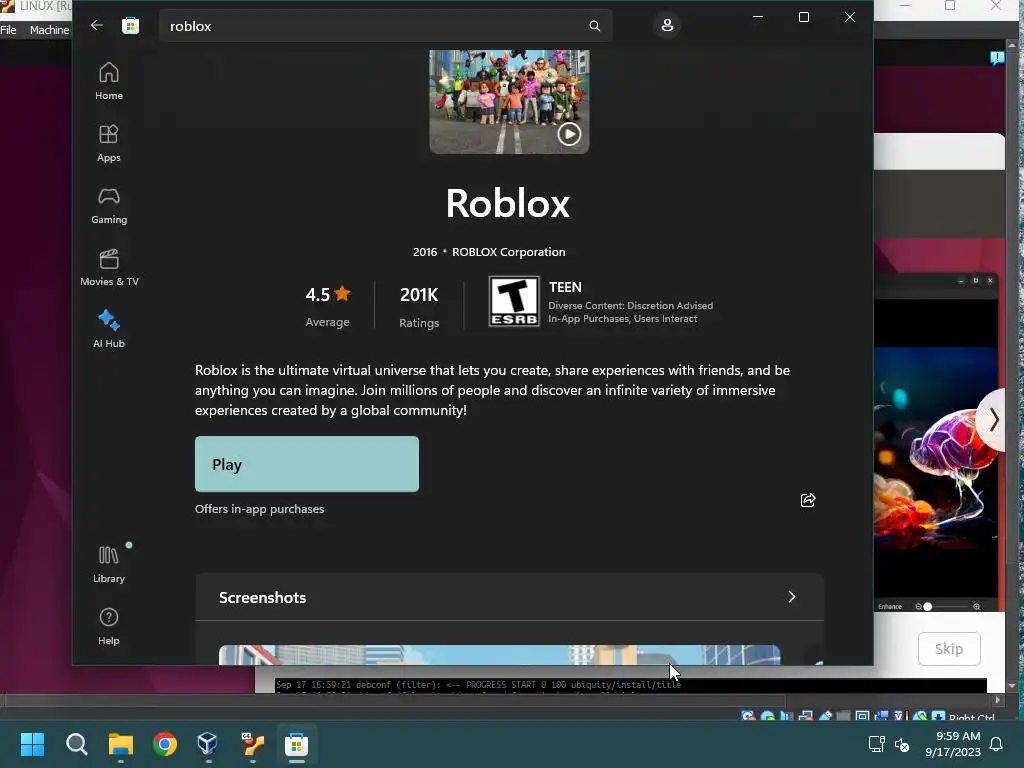
Task: Open the Apps section in sidebar
Action: 109,143
